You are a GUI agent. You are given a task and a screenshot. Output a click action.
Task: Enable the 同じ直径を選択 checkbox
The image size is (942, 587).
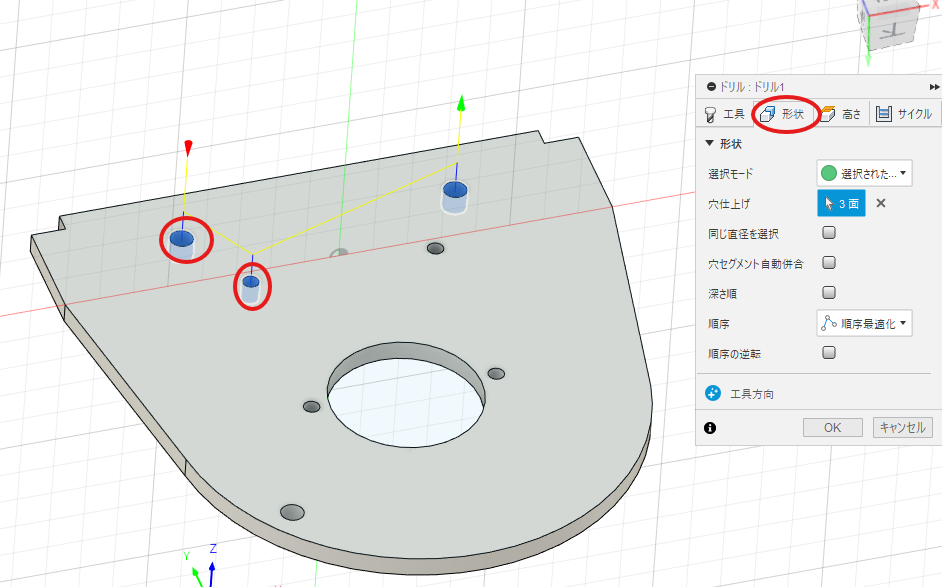point(829,233)
